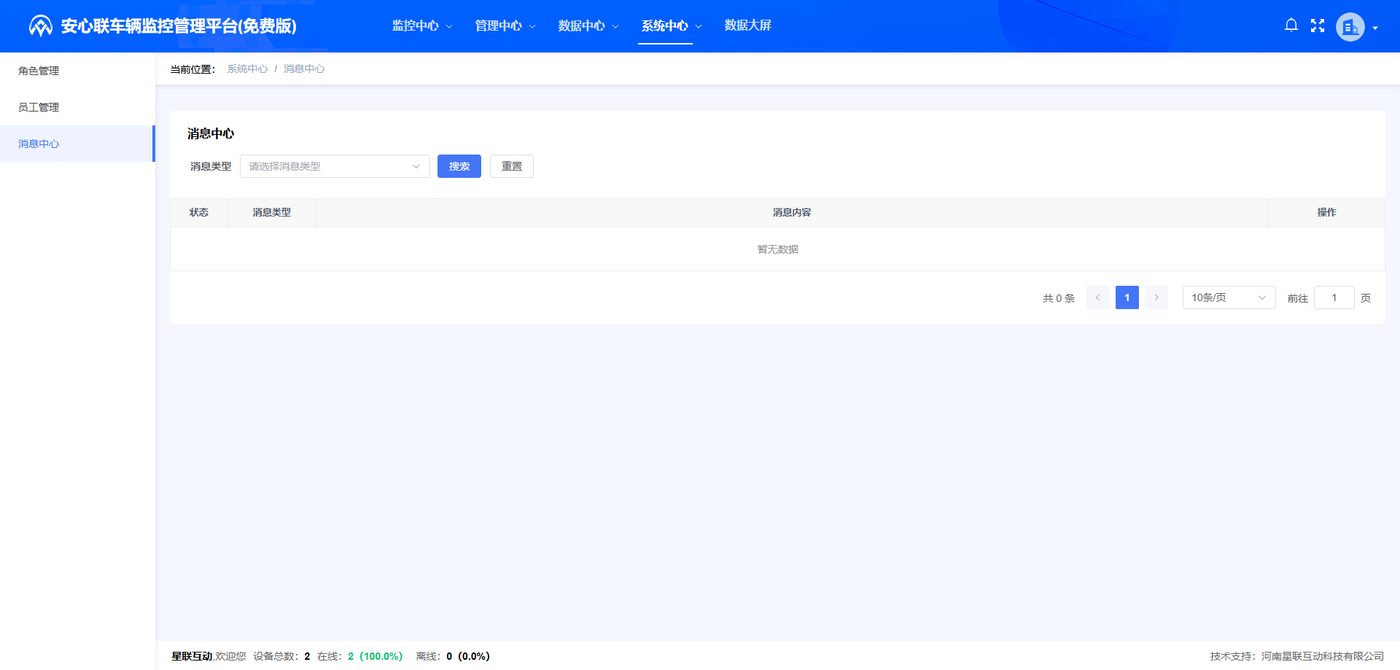Click the 消息中心 panel heading
The image size is (1400, 670).
[x=211, y=133]
